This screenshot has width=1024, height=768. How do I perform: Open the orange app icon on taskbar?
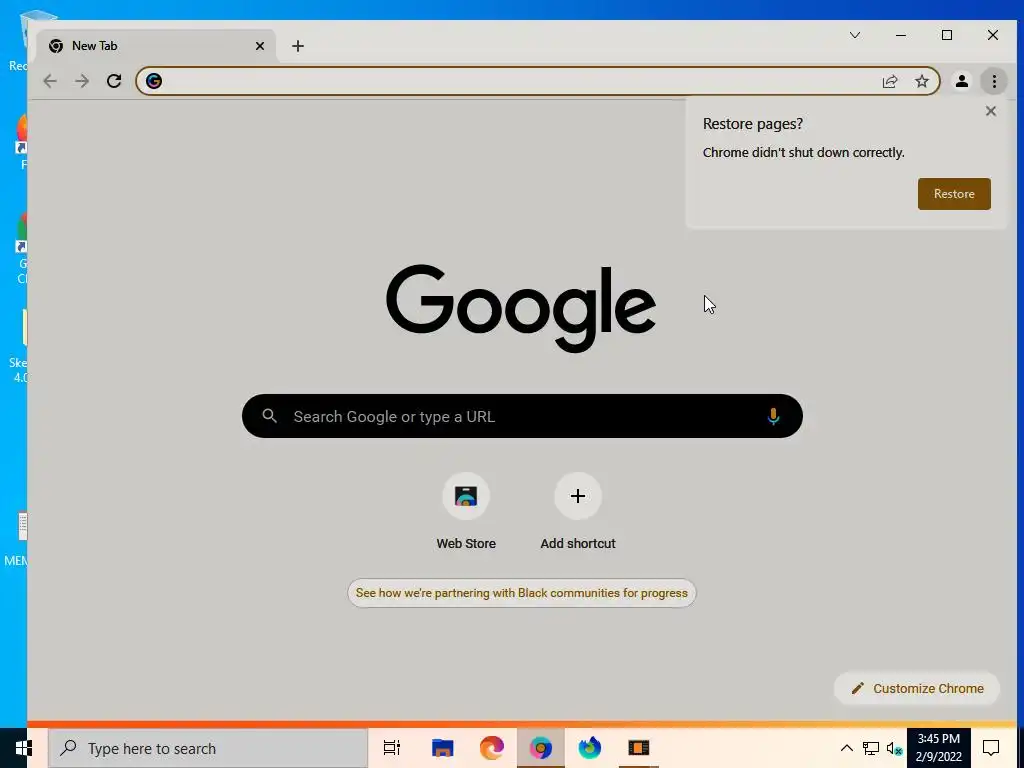(639, 748)
